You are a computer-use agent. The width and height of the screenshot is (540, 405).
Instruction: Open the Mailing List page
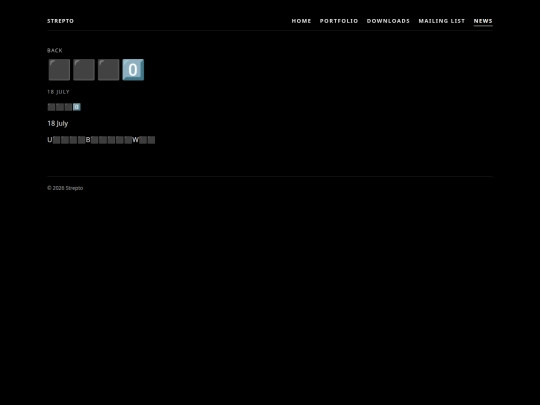tap(442, 21)
